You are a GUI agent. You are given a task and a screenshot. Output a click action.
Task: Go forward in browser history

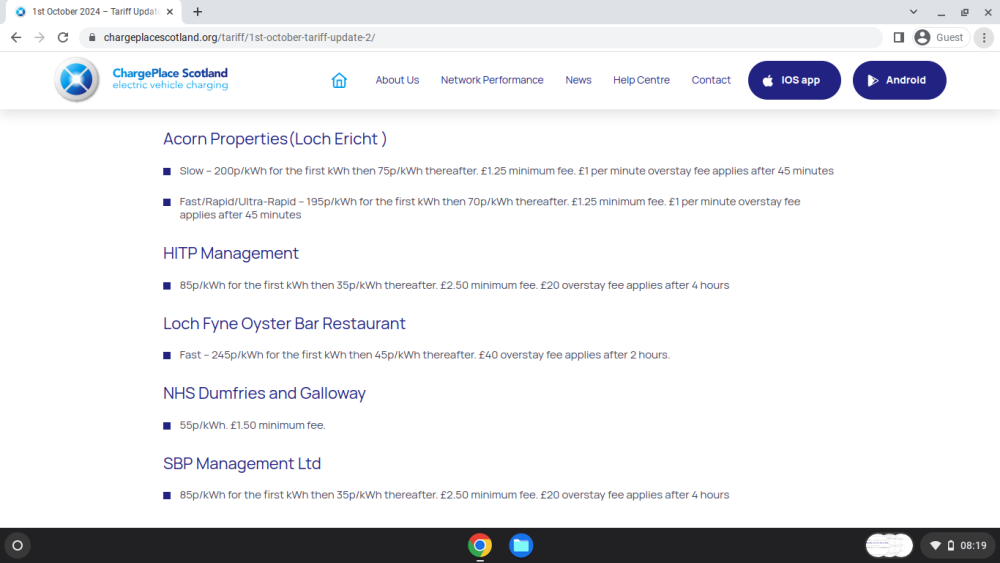40,38
